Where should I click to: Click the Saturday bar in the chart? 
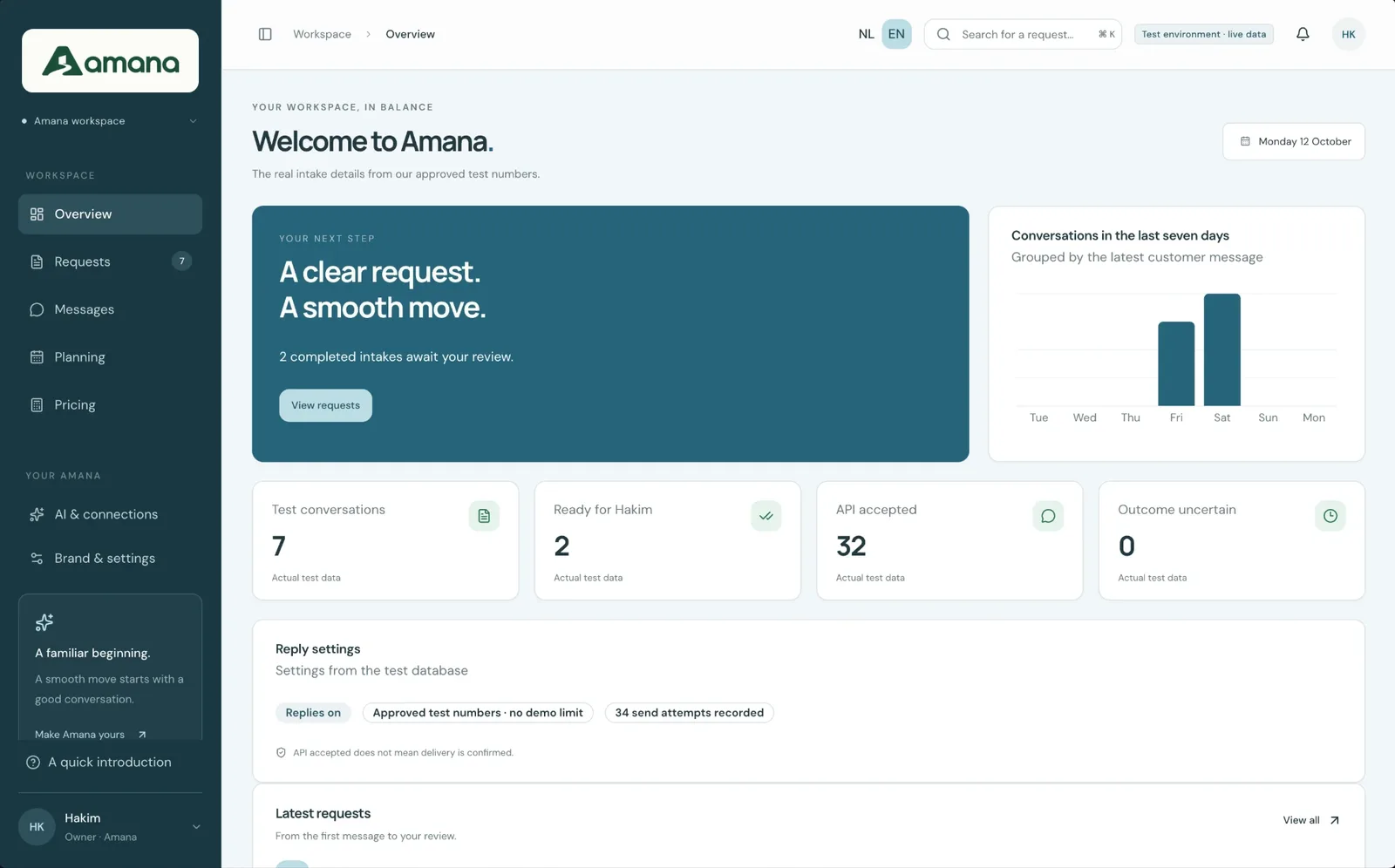click(1221, 349)
